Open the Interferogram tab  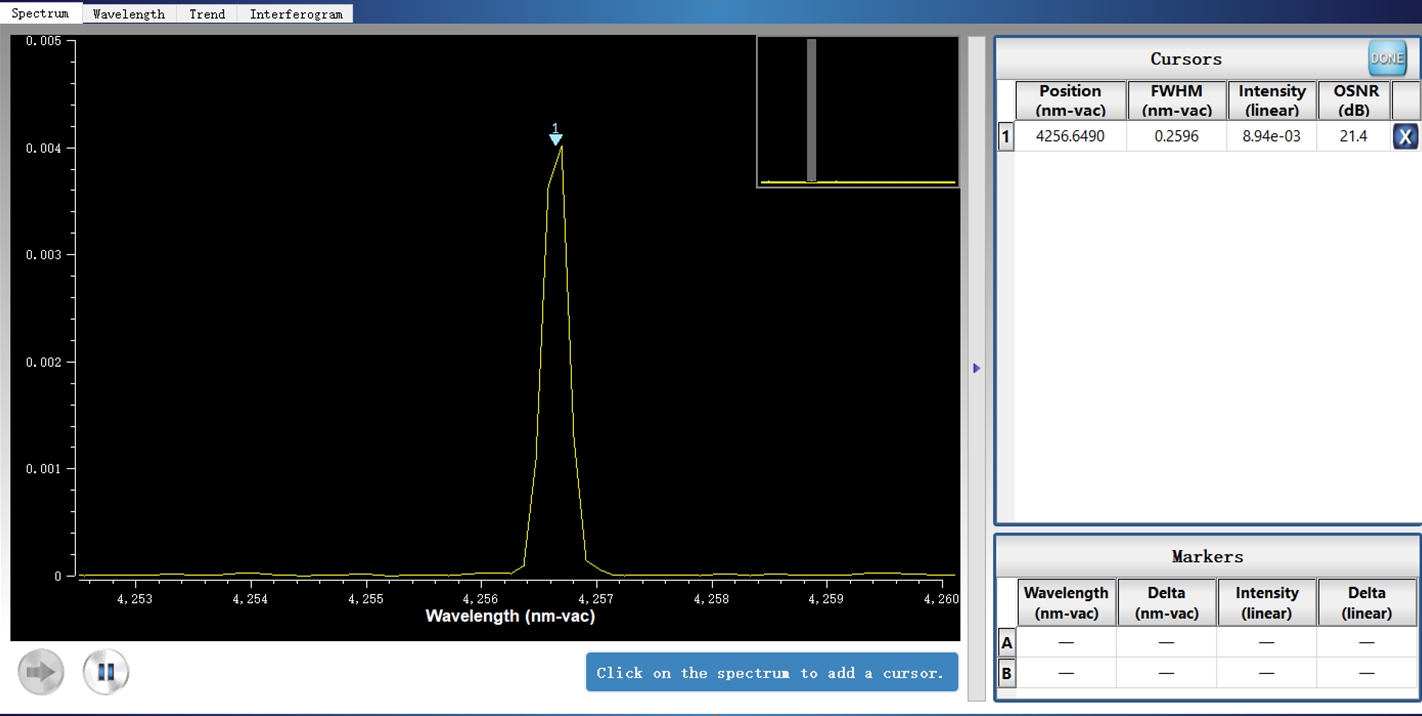295,14
